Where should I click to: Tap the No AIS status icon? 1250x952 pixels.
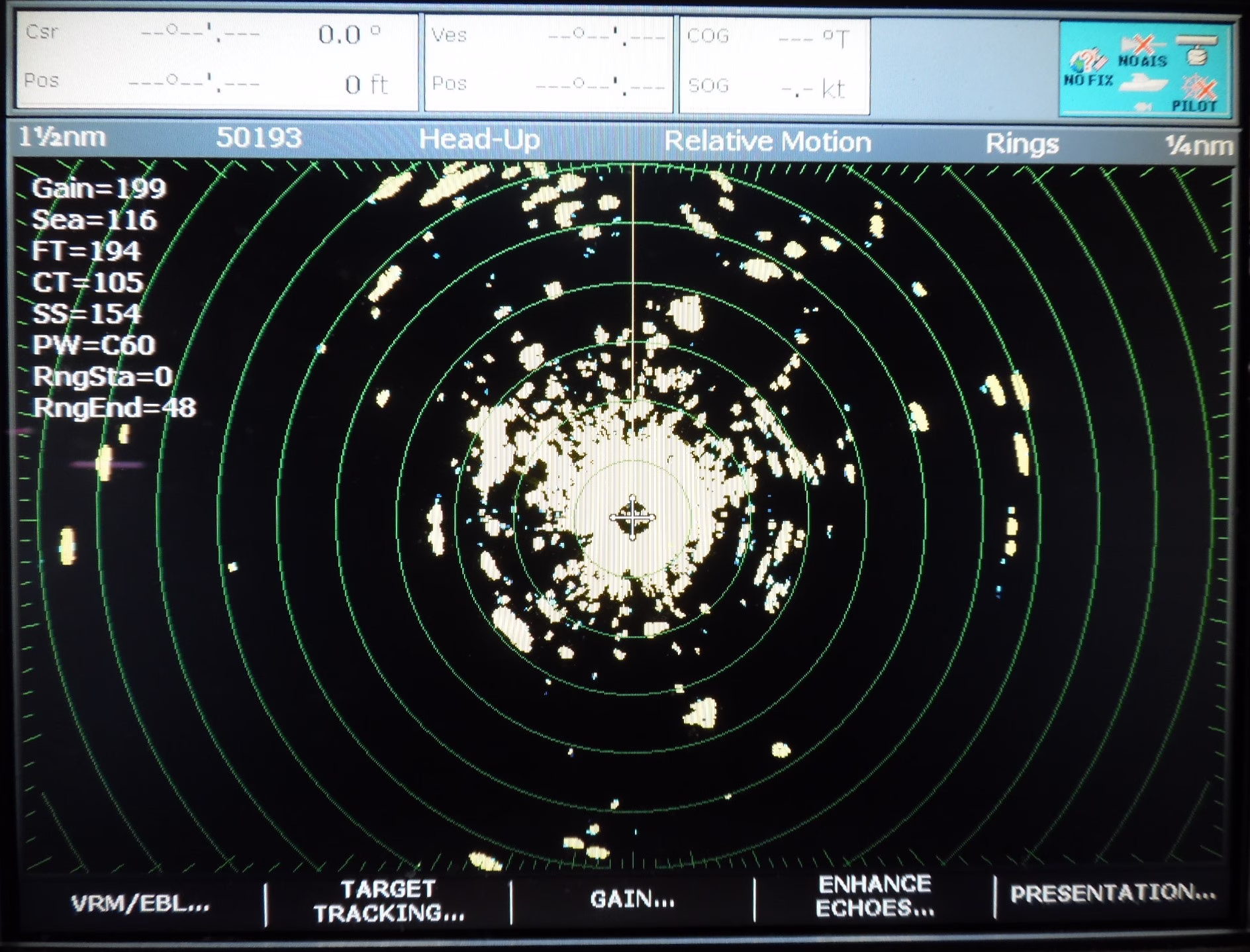point(1142,52)
